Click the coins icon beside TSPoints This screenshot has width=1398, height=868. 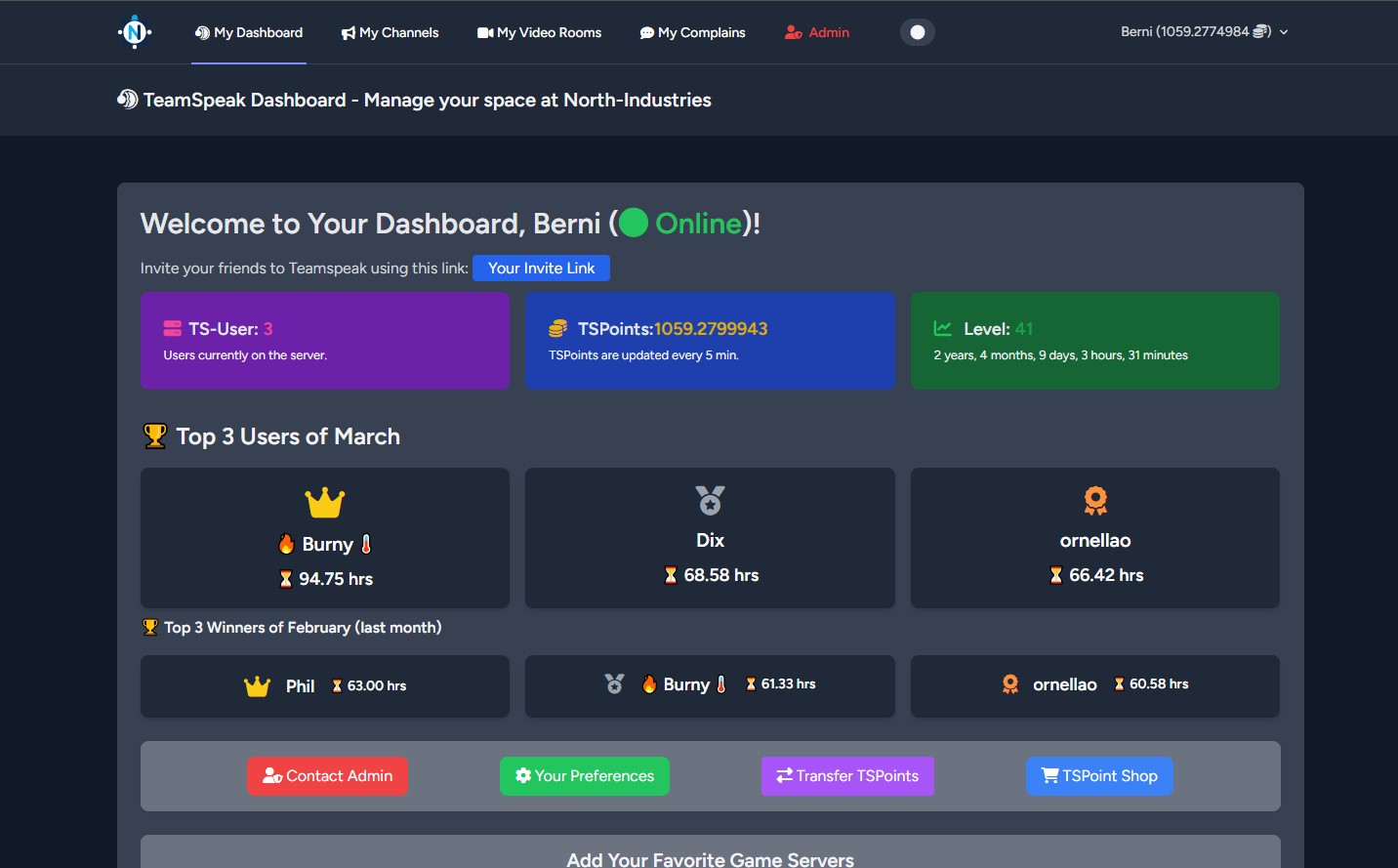coord(557,328)
